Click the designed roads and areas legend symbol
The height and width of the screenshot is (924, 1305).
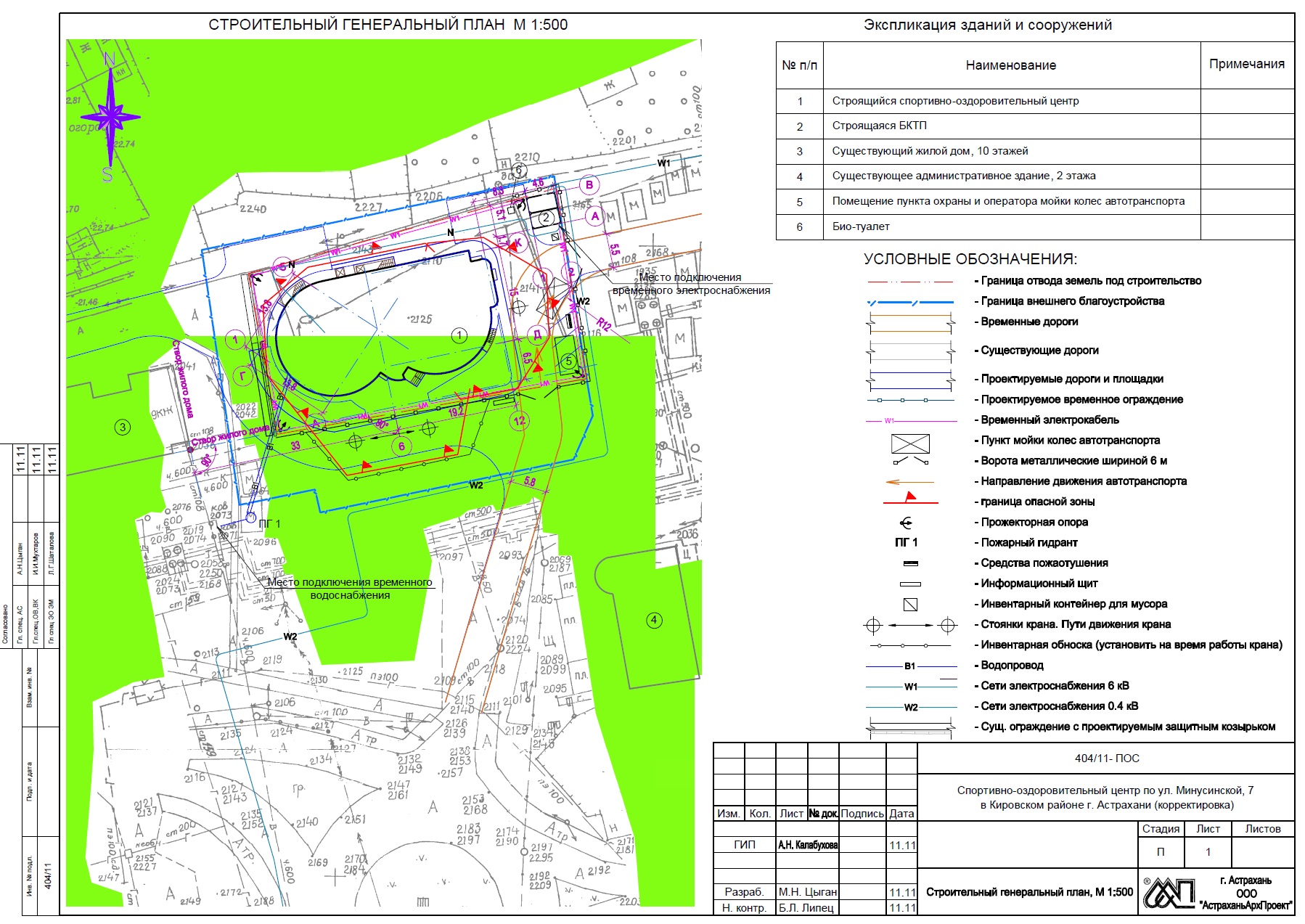(x=910, y=380)
